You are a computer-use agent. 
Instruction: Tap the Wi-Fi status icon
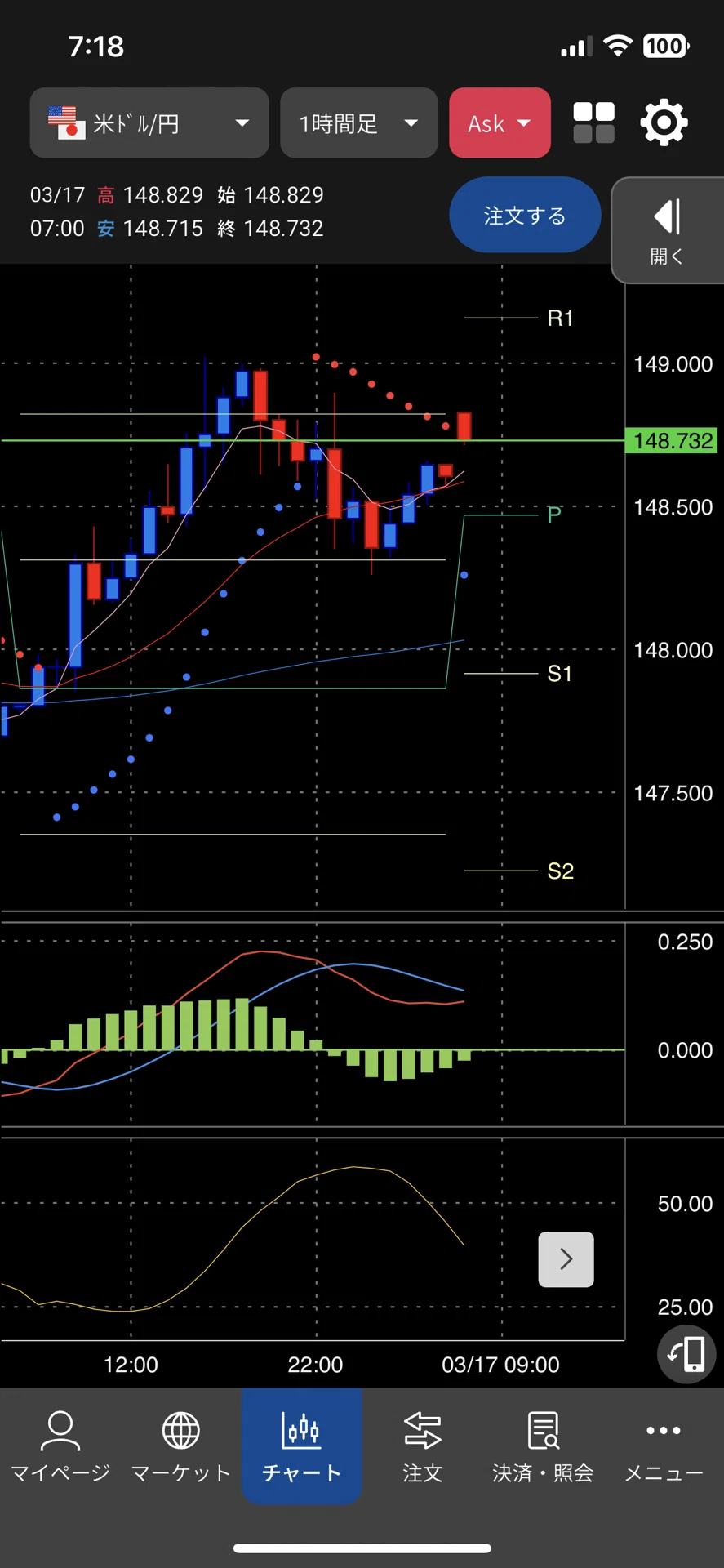pos(618,46)
